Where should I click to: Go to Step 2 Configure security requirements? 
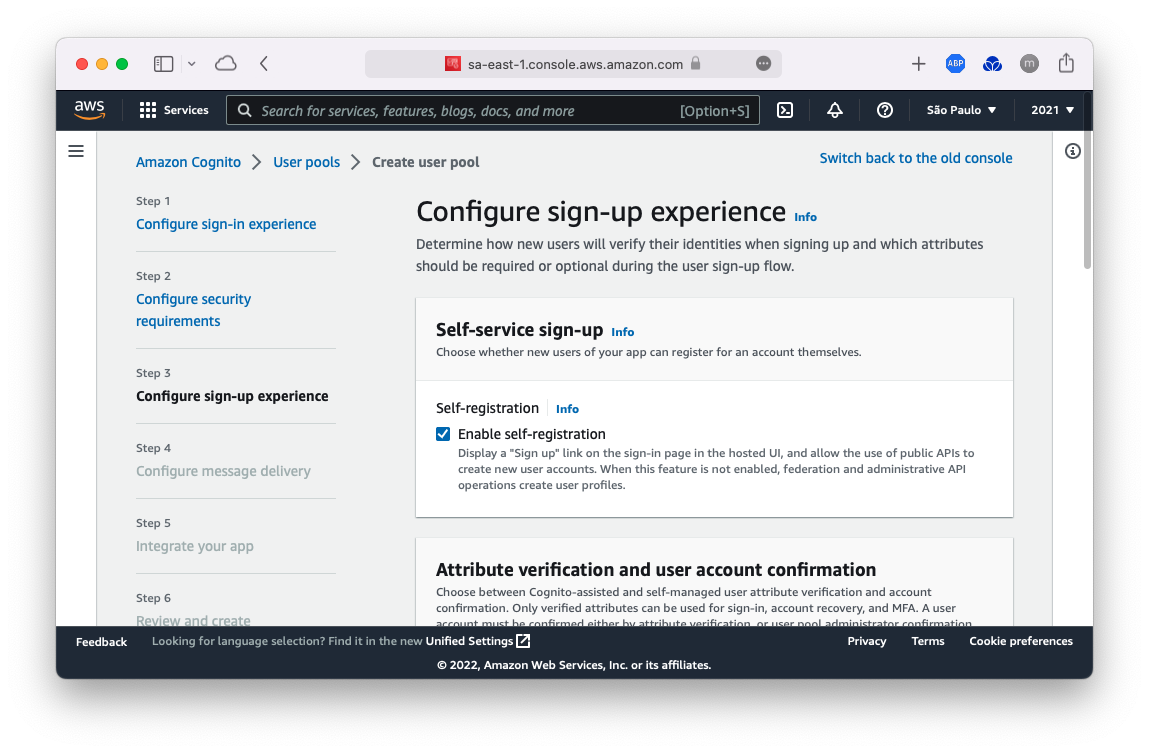pyautogui.click(x=193, y=310)
